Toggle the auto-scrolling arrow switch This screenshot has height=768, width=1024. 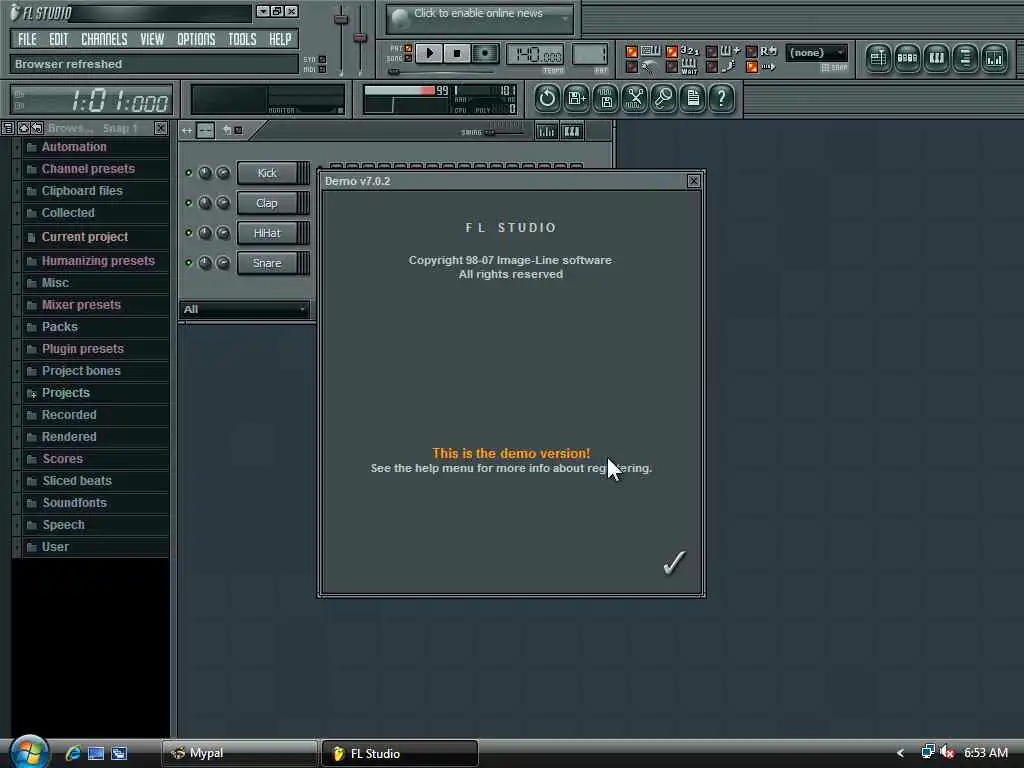[x=752, y=66]
